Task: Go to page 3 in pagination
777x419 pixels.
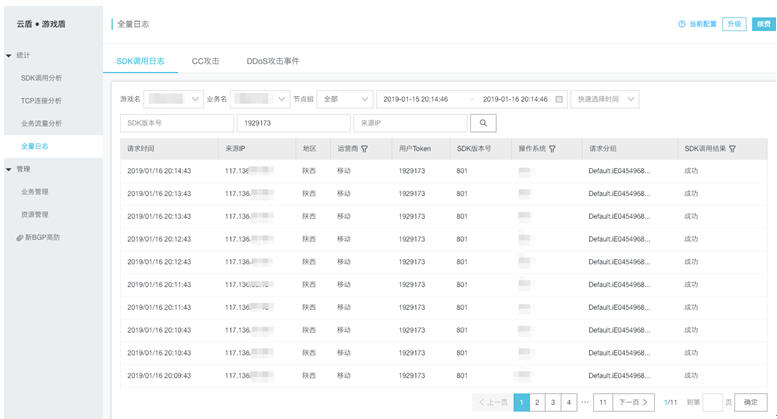Action: click(553, 402)
